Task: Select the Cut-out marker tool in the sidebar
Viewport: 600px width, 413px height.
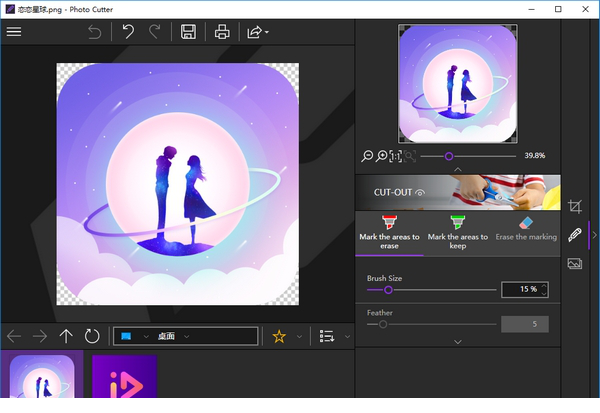Action: pyautogui.click(x=575, y=235)
